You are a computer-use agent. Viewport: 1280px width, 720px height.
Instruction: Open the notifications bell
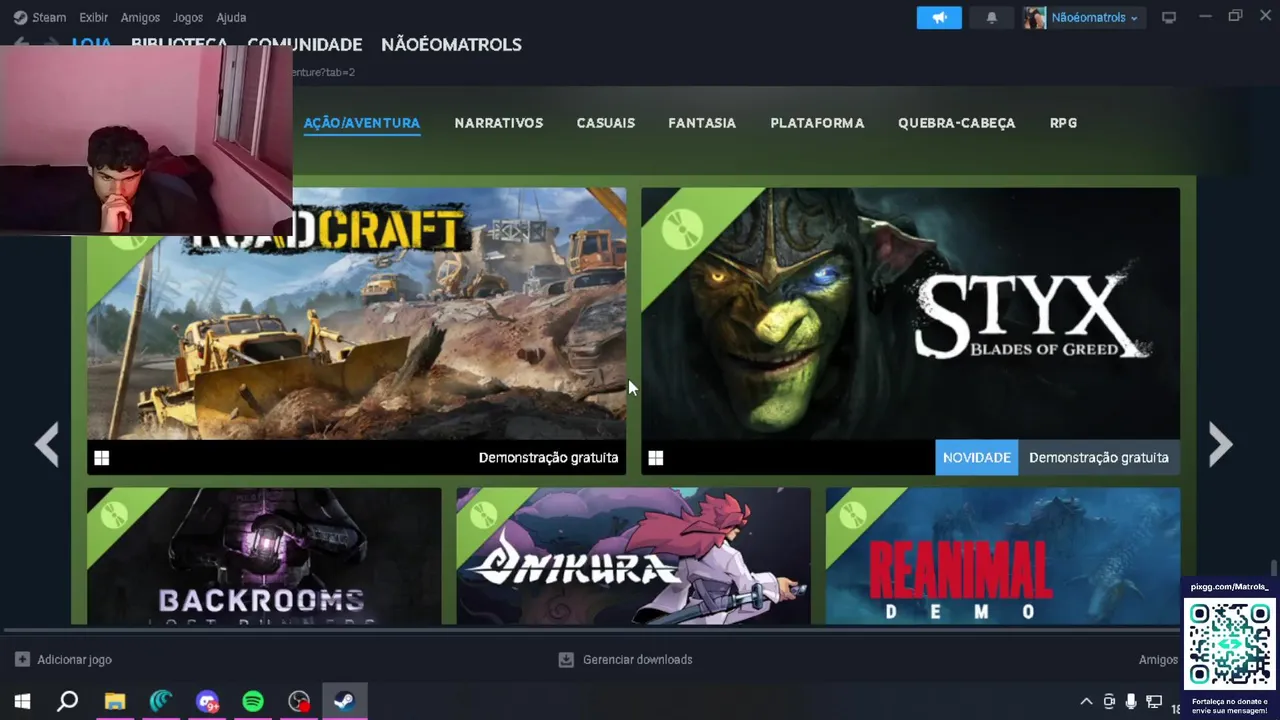pos(991,17)
